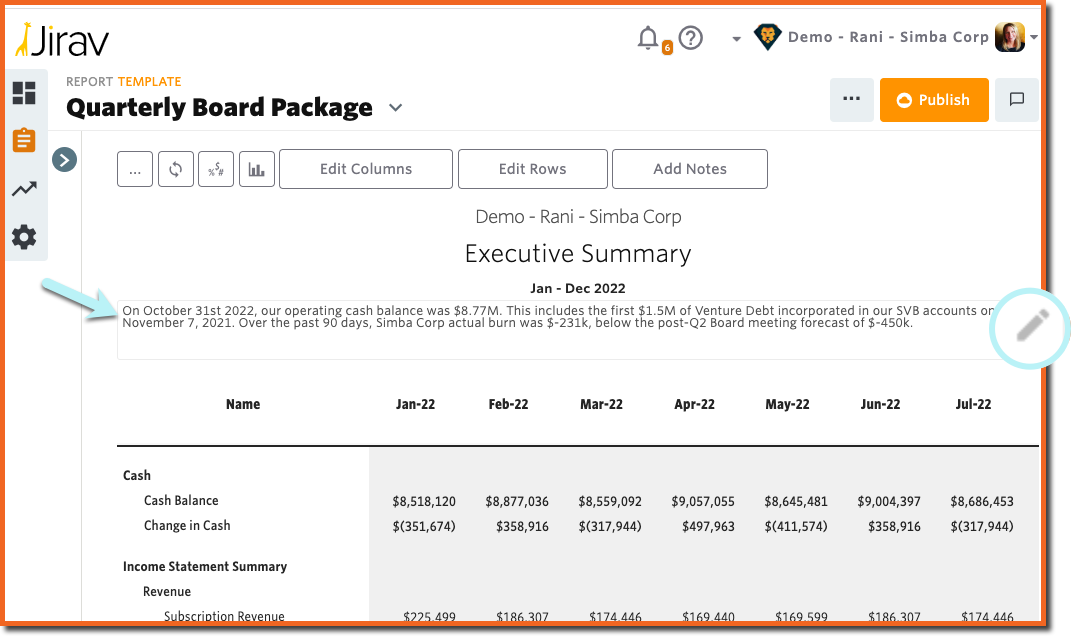Click Apr-22 Change in Cash value $497,963

click(x=708, y=527)
